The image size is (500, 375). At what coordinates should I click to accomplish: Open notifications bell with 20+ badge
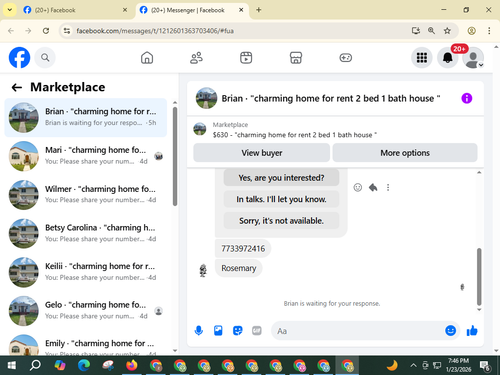(x=448, y=58)
